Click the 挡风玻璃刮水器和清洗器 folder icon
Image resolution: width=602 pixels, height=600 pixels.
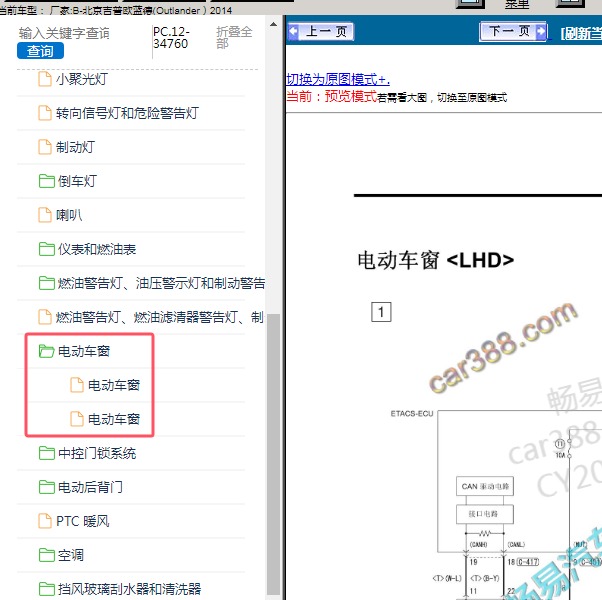pos(46,588)
